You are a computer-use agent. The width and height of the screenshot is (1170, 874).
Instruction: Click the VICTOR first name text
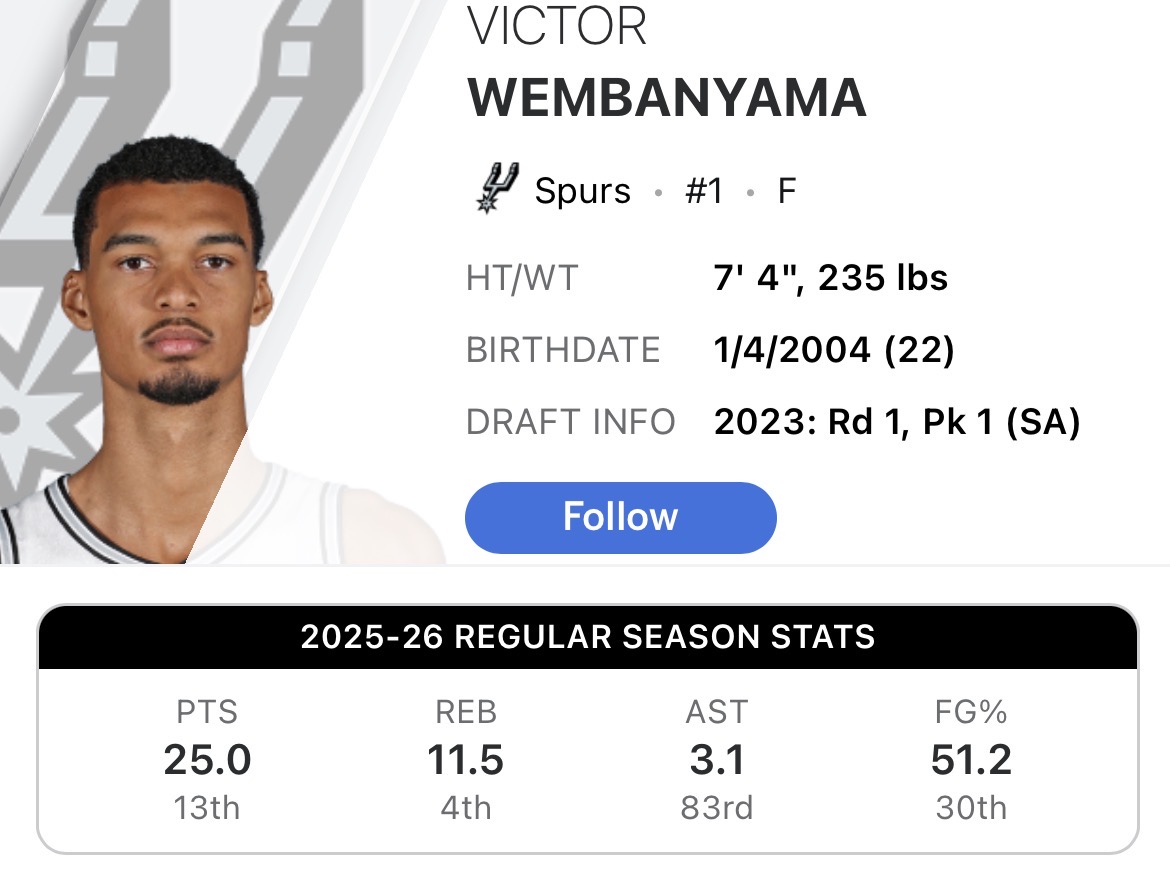point(557,26)
